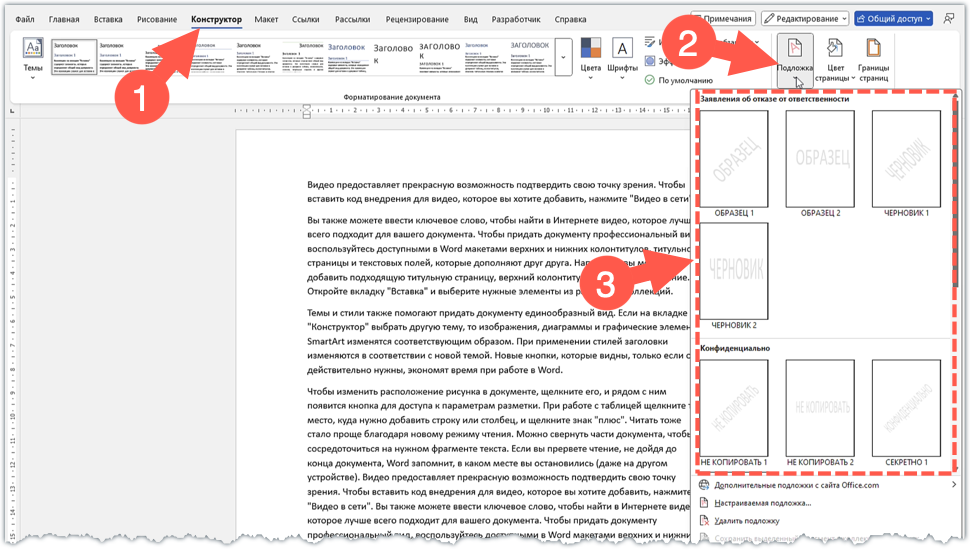
Task: Open the Шрифты theme fonts menu
Action: (622, 58)
